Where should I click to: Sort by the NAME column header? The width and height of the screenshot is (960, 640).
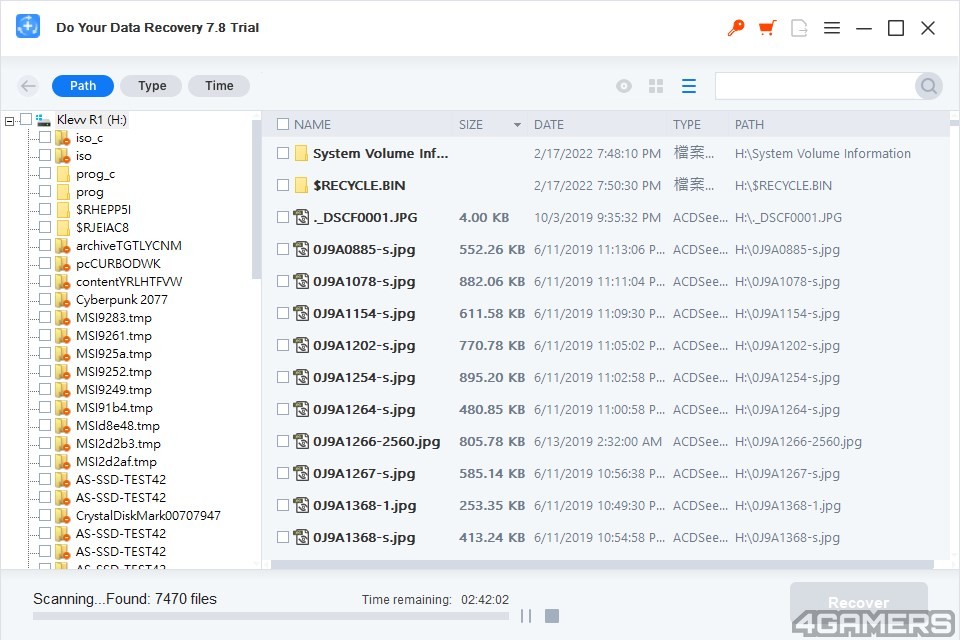point(312,125)
